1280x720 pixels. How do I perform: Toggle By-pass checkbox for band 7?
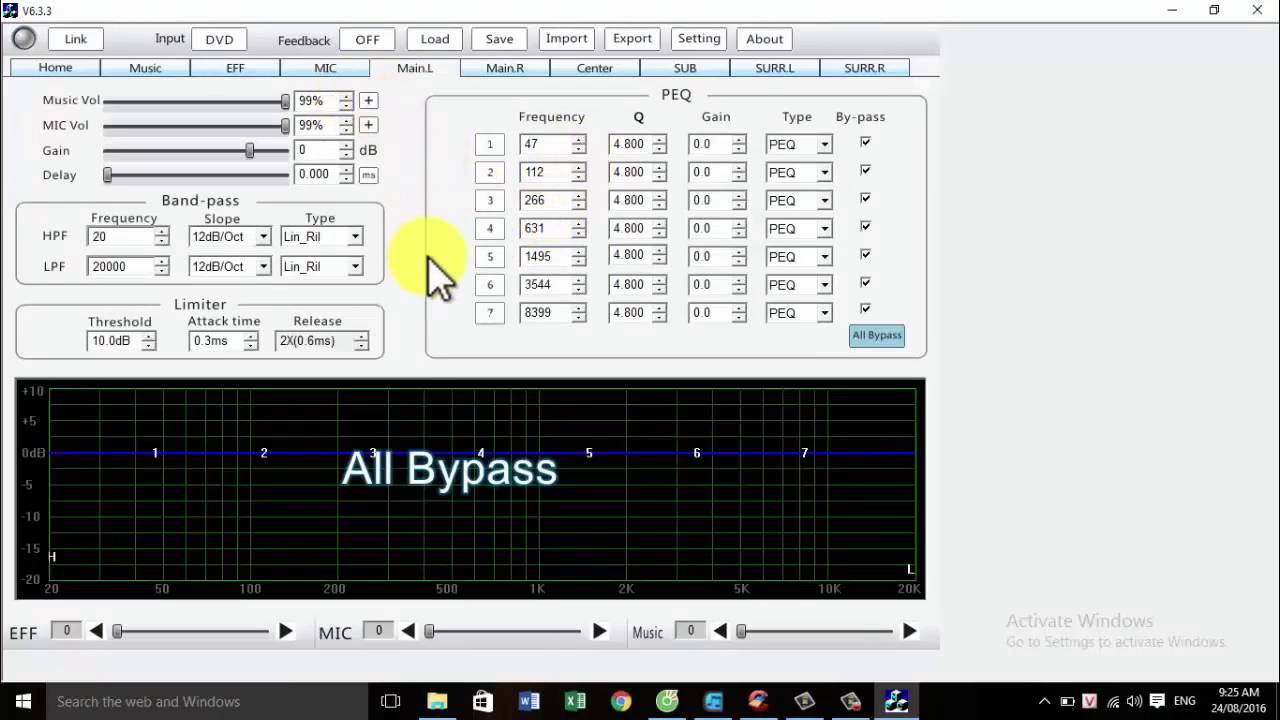(x=865, y=309)
